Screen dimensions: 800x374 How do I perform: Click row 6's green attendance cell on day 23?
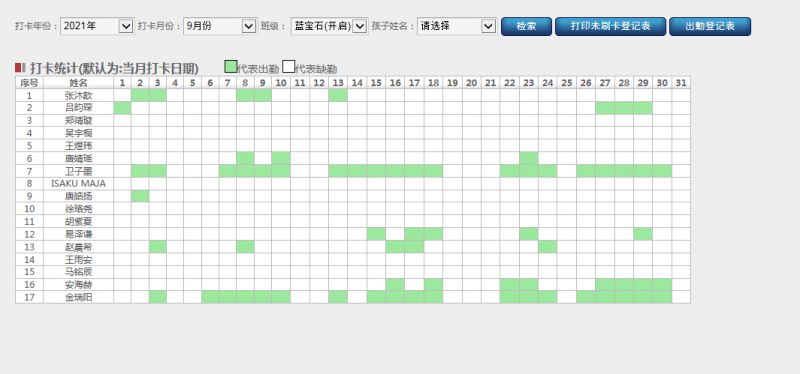529,158
